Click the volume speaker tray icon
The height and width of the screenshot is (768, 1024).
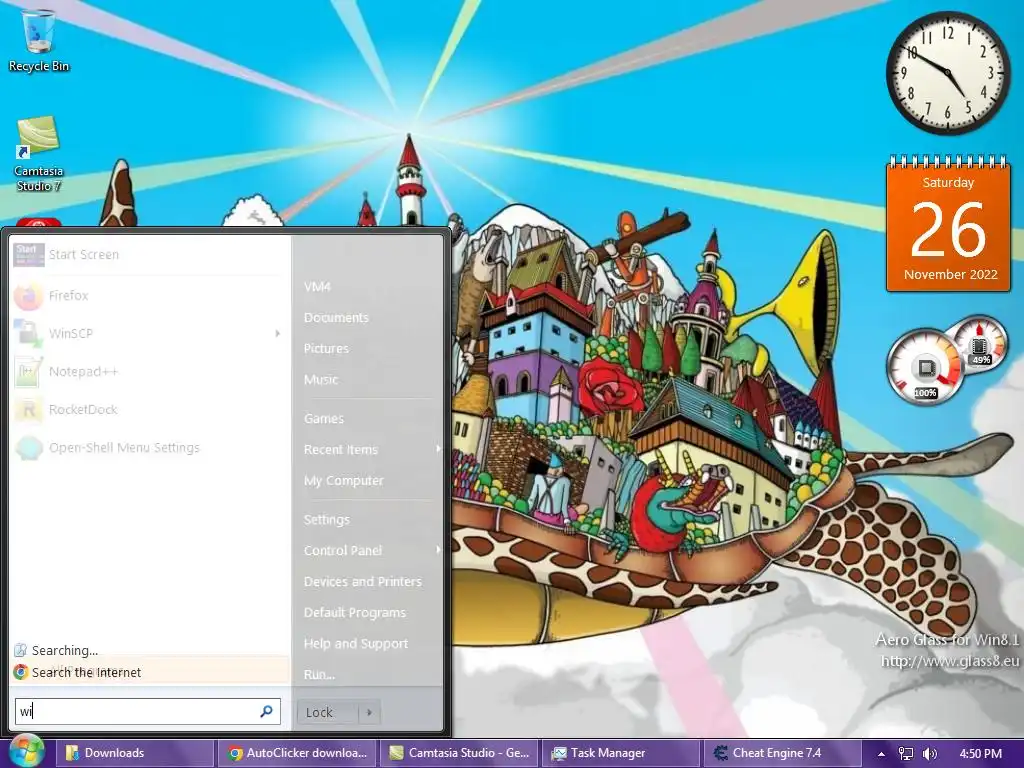(929, 753)
